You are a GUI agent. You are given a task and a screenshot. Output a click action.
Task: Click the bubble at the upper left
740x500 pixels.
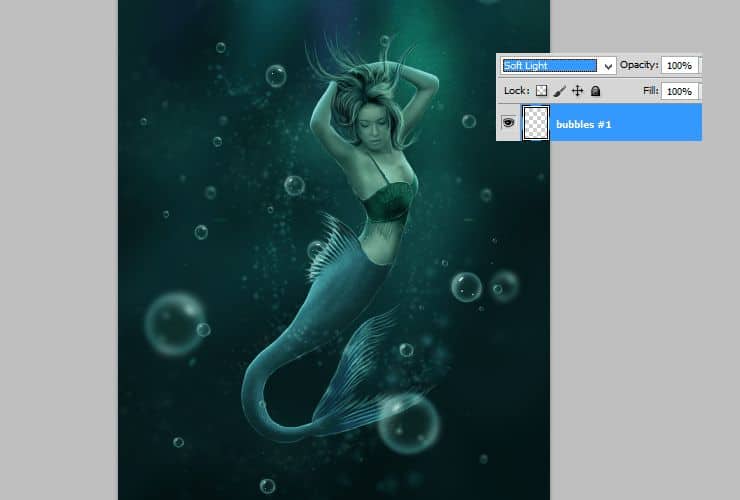coord(275,76)
